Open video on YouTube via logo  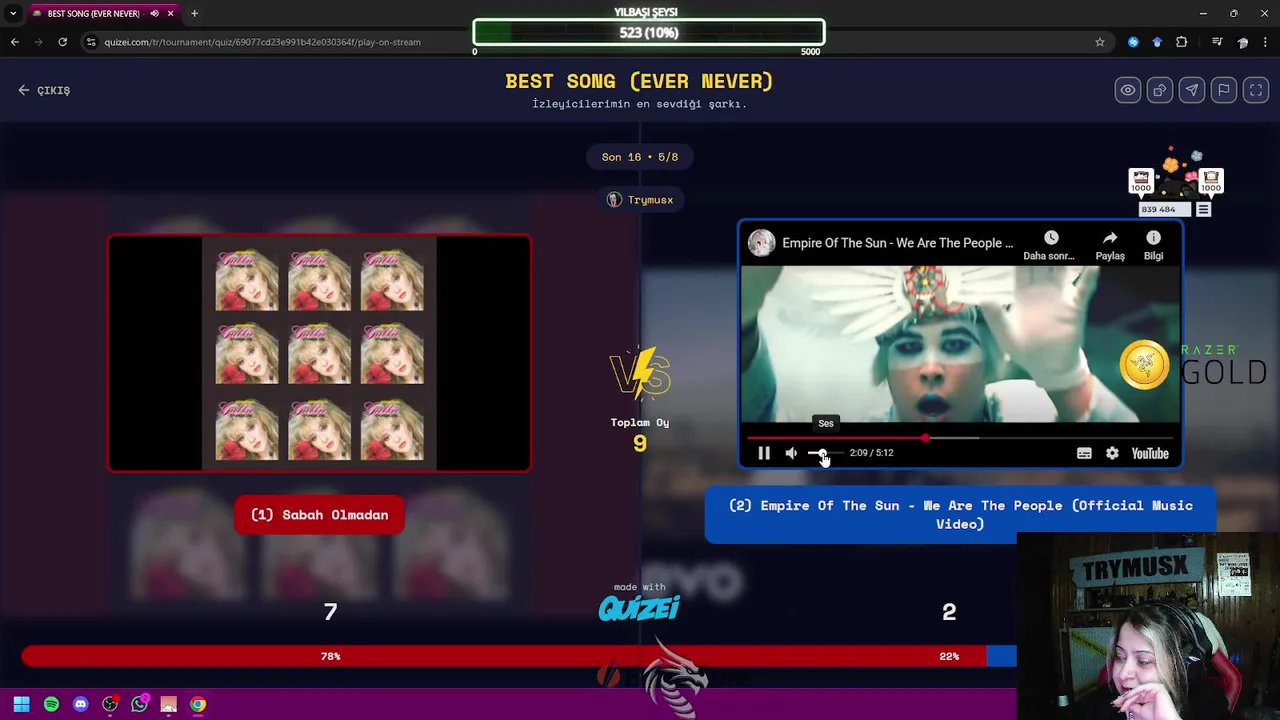[1150, 453]
